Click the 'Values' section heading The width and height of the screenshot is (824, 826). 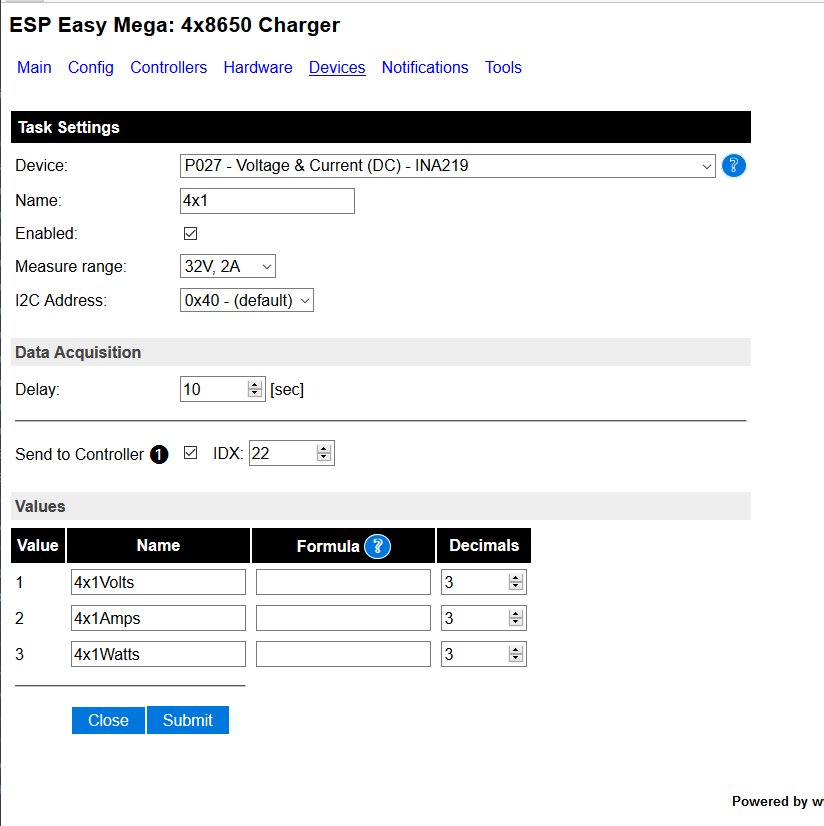(x=41, y=506)
